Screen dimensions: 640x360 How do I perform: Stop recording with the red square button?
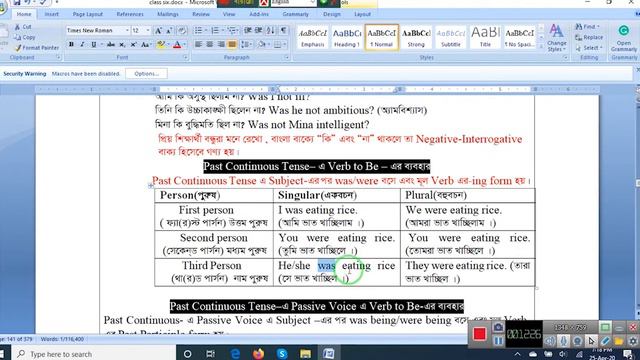point(480,334)
